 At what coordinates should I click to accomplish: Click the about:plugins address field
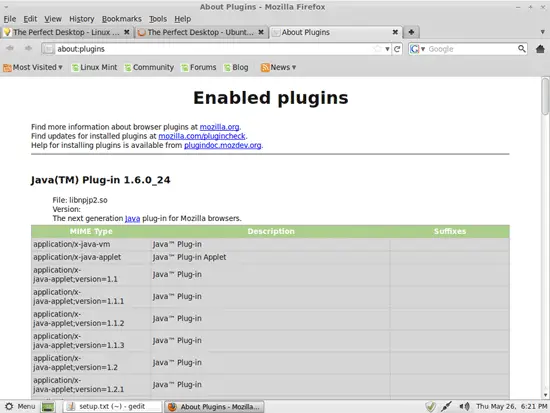coord(214,49)
